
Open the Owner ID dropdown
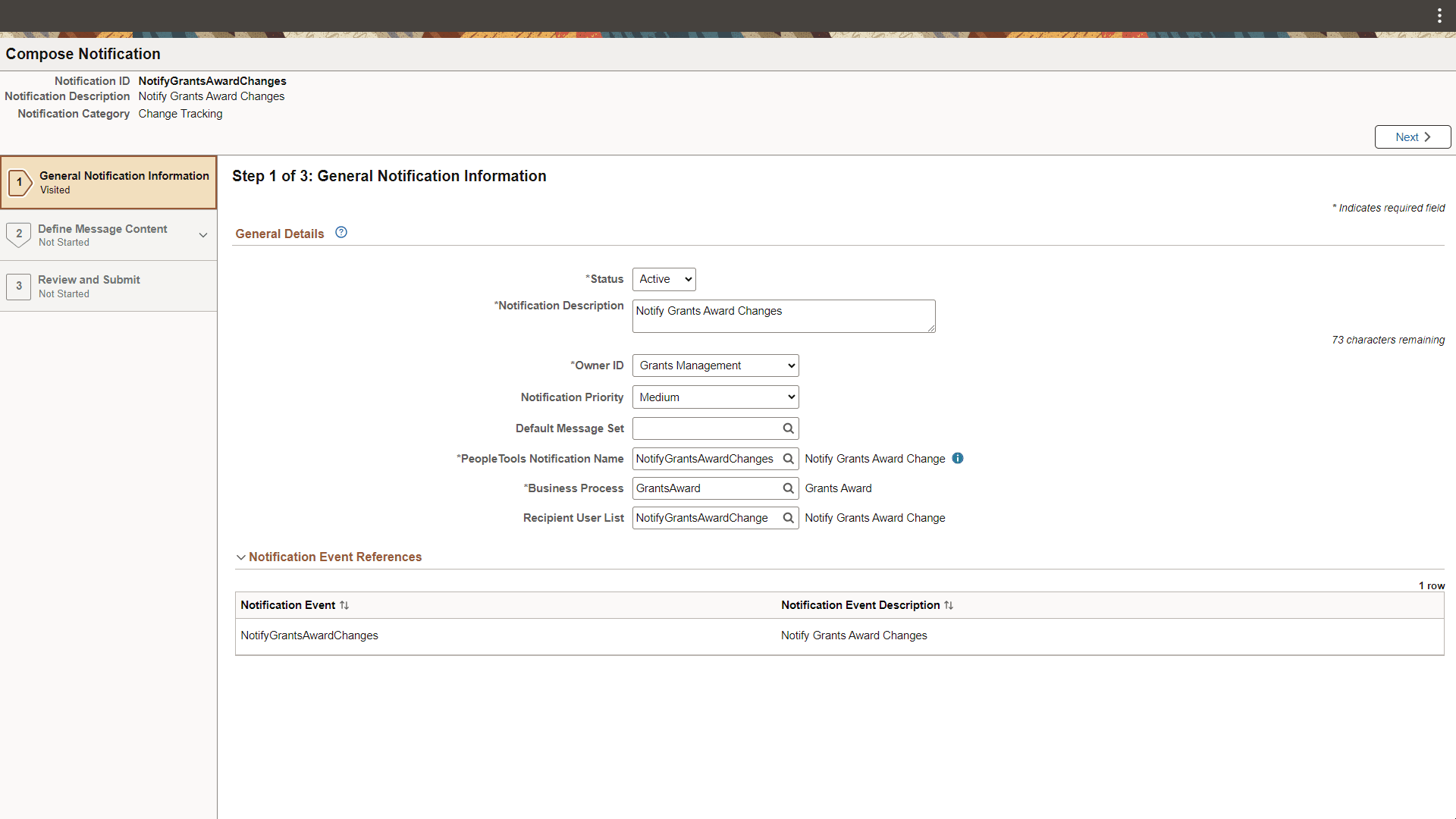(714, 365)
